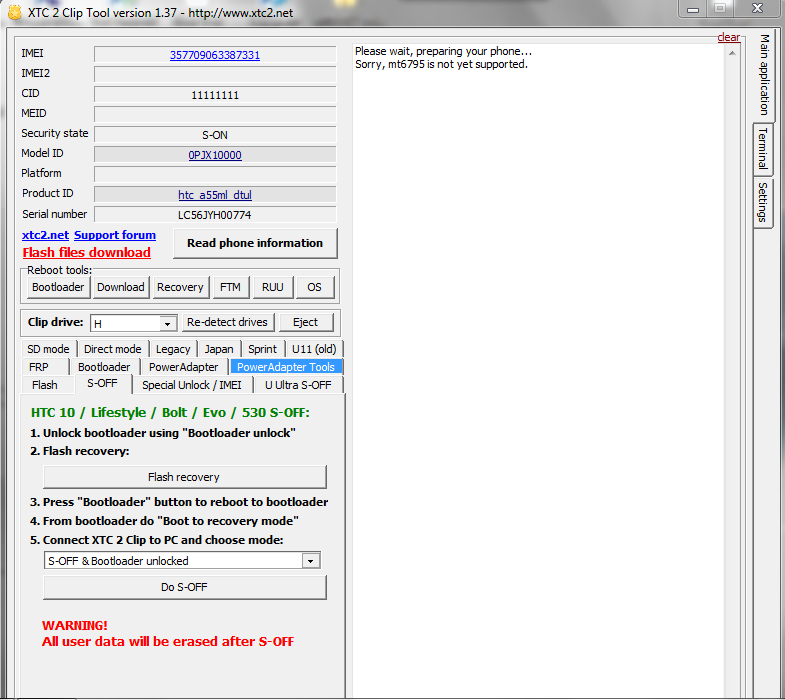
Task: Switch to SD mode tab
Action: click(x=49, y=349)
